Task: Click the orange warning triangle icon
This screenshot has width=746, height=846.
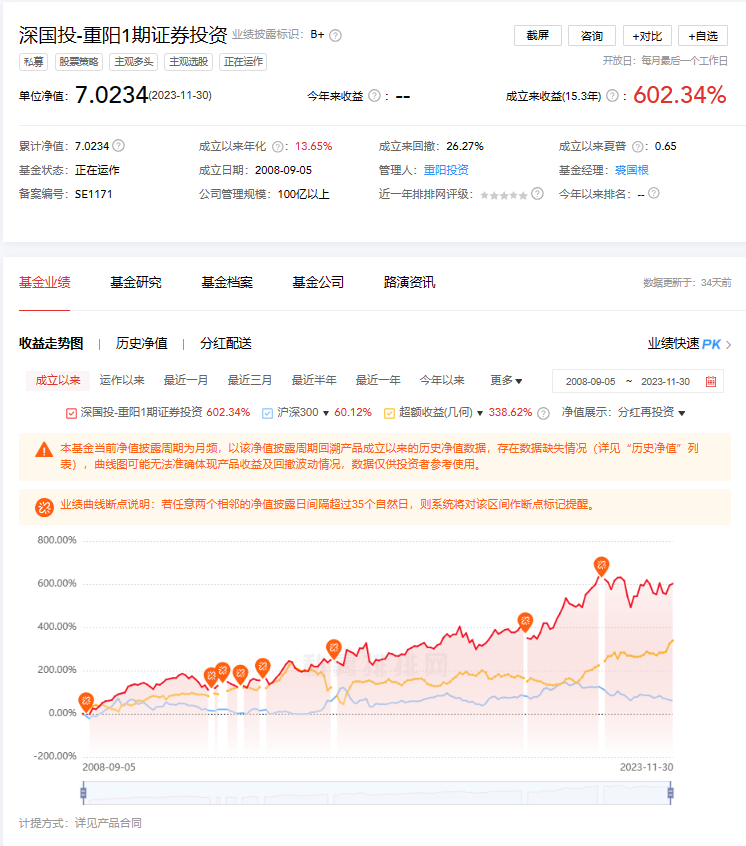Action: click(x=44, y=449)
